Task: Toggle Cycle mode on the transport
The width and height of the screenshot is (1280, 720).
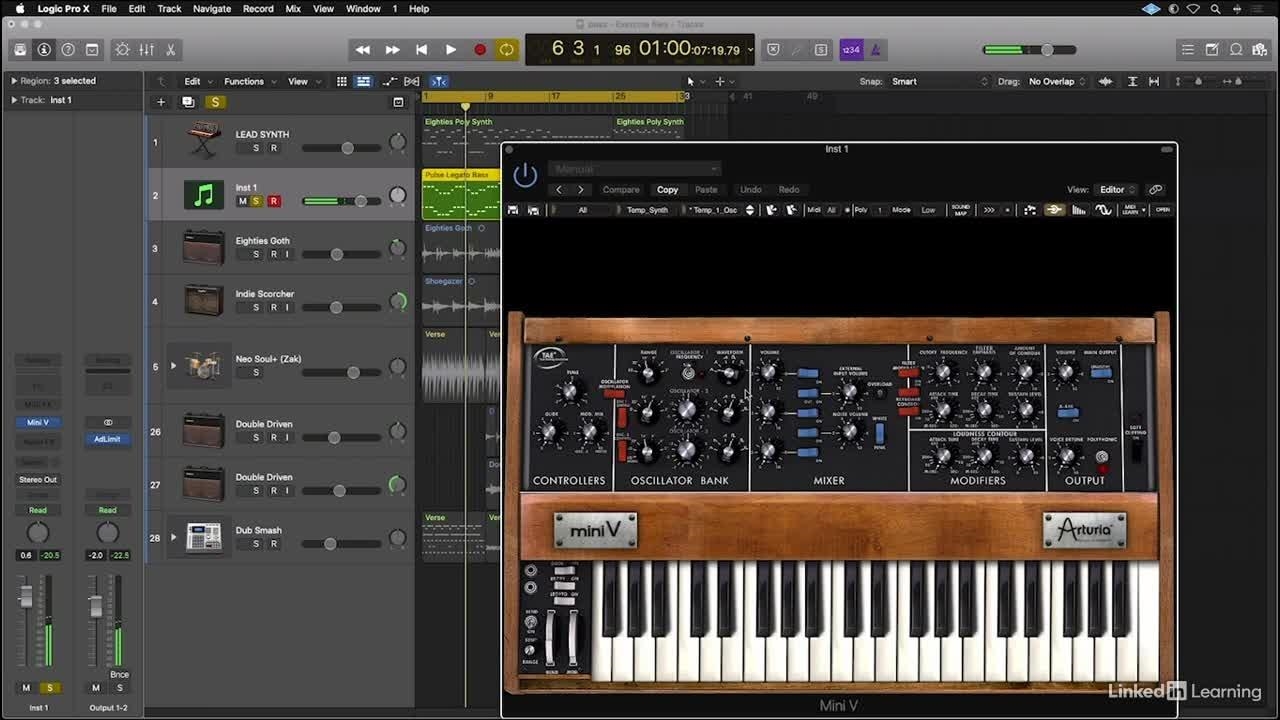Action: pyautogui.click(x=507, y=50)
